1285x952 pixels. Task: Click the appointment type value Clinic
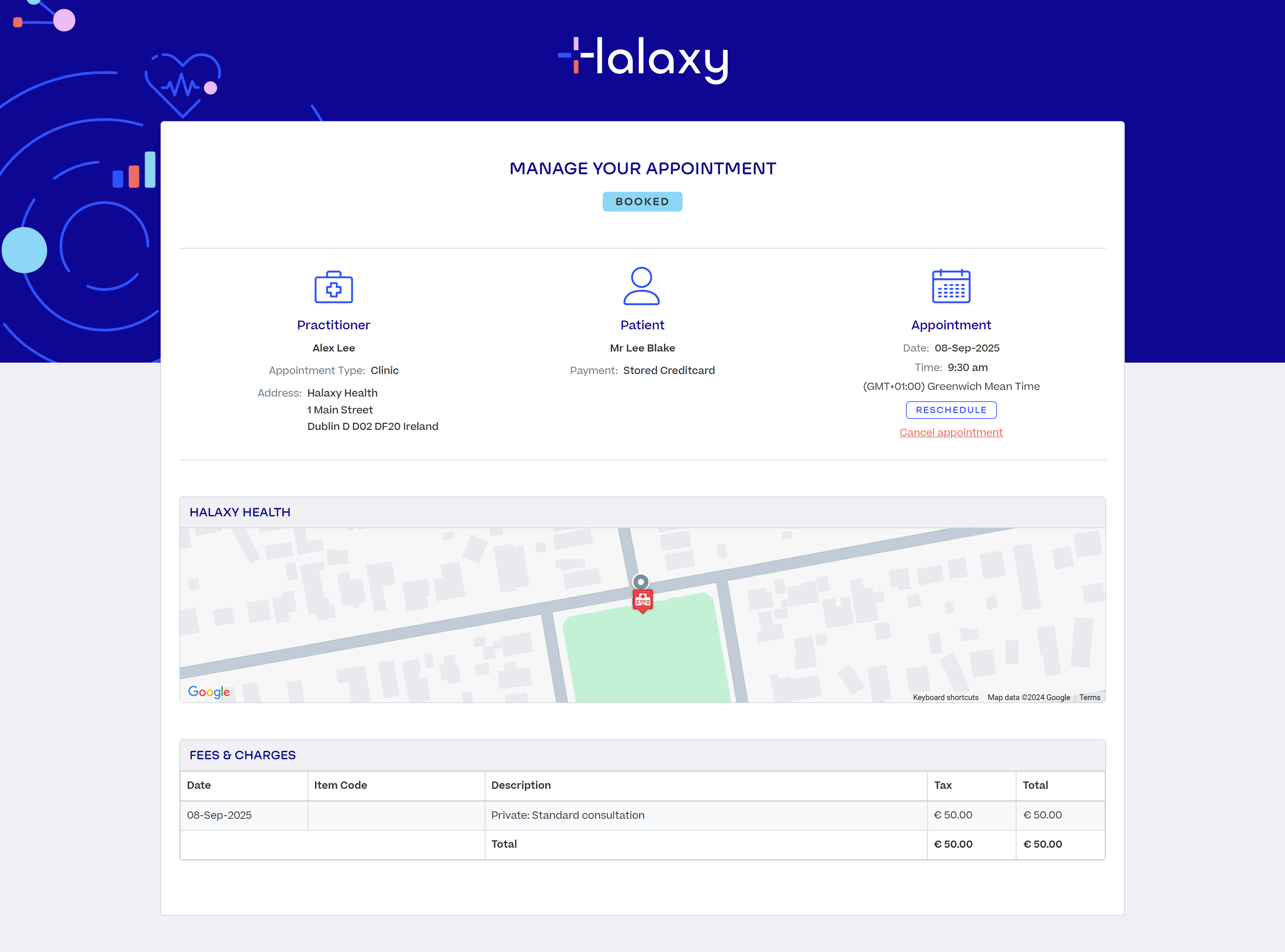point(384,371)
